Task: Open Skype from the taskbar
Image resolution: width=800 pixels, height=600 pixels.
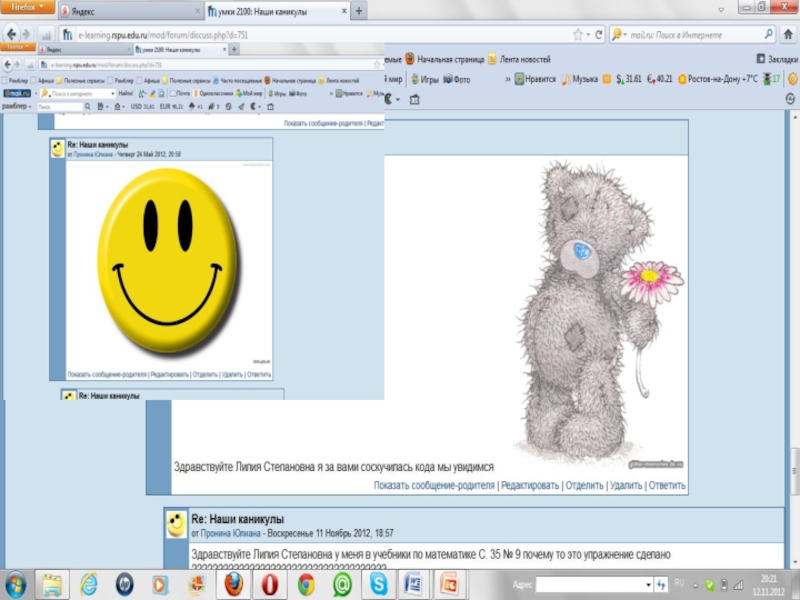Action: [379, 583]
